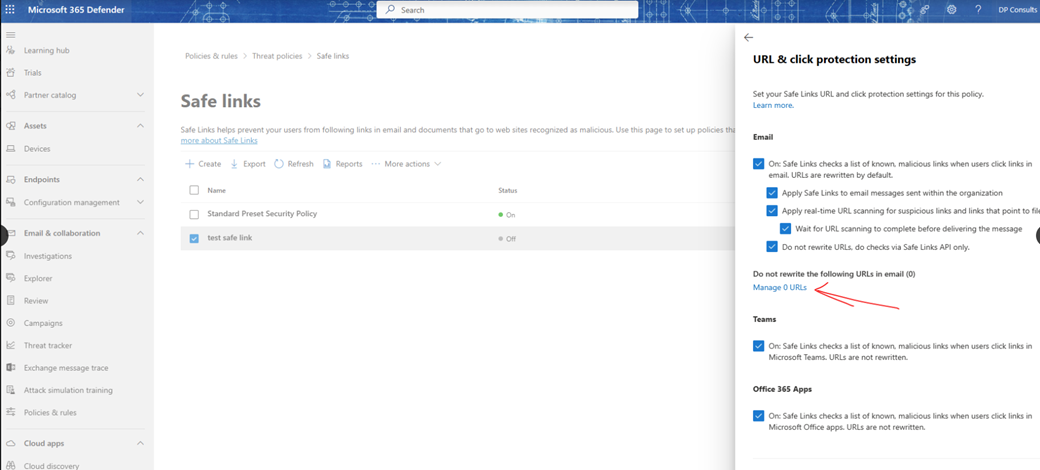1040x470 pixels.
Task: Click the Configuration management icon
Action: (11, 202)
